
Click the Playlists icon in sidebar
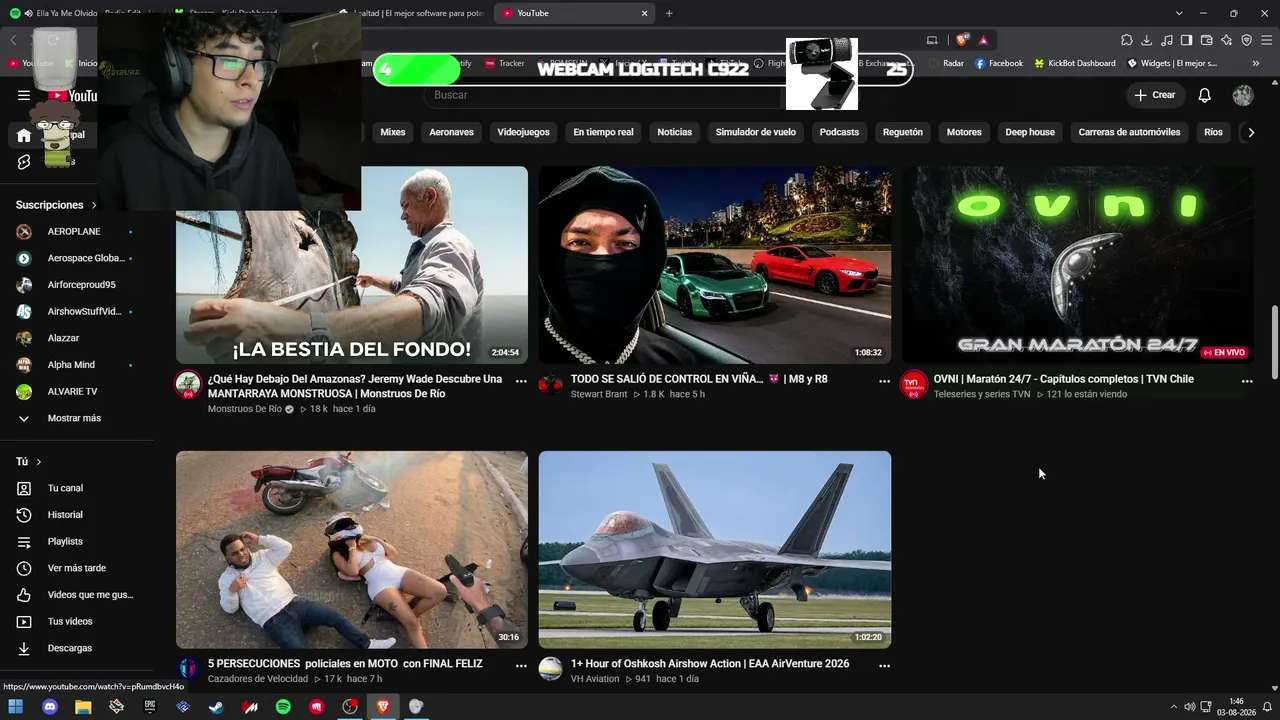(x=24, y=541)
